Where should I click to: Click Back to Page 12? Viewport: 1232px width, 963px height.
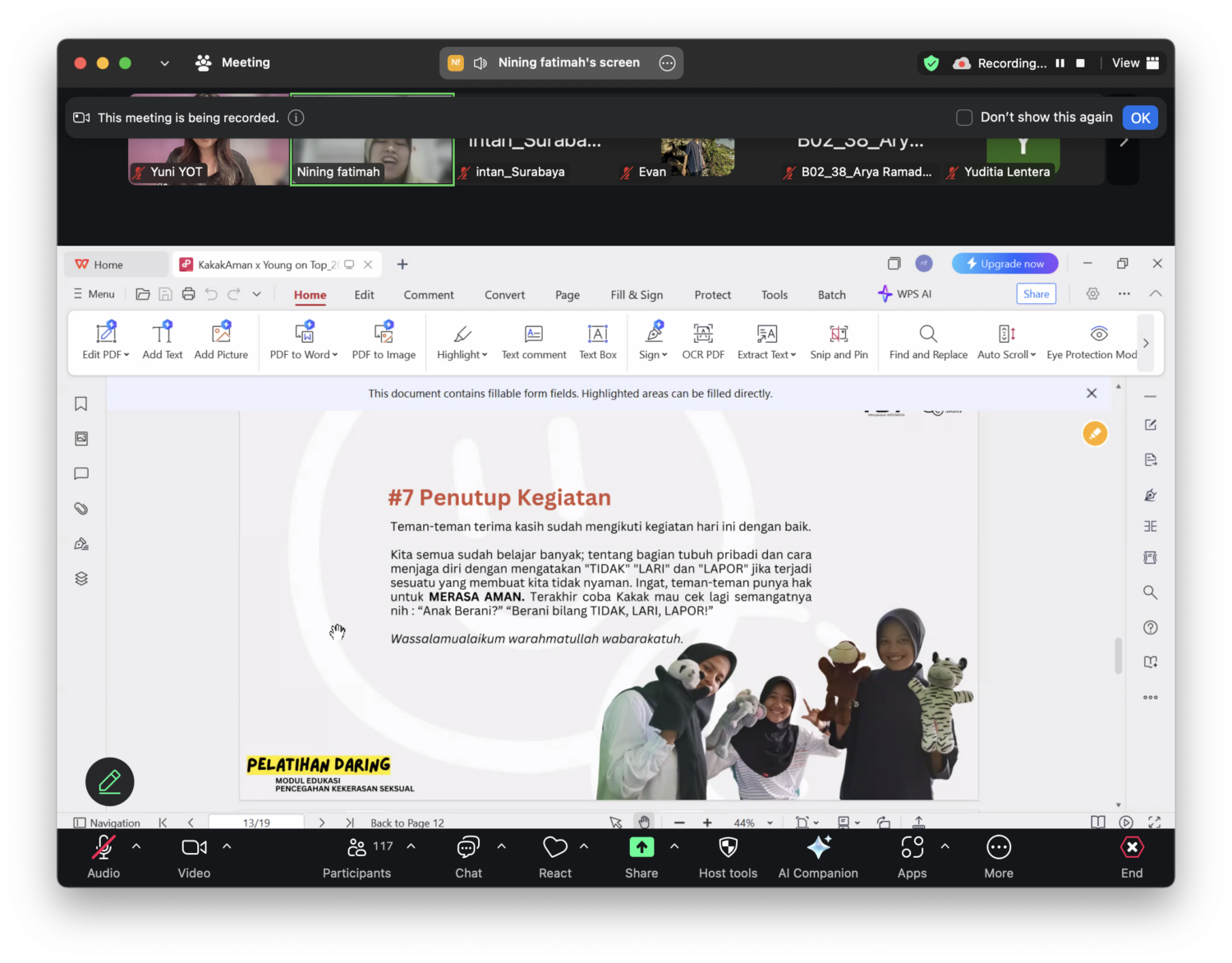(407, 822)
